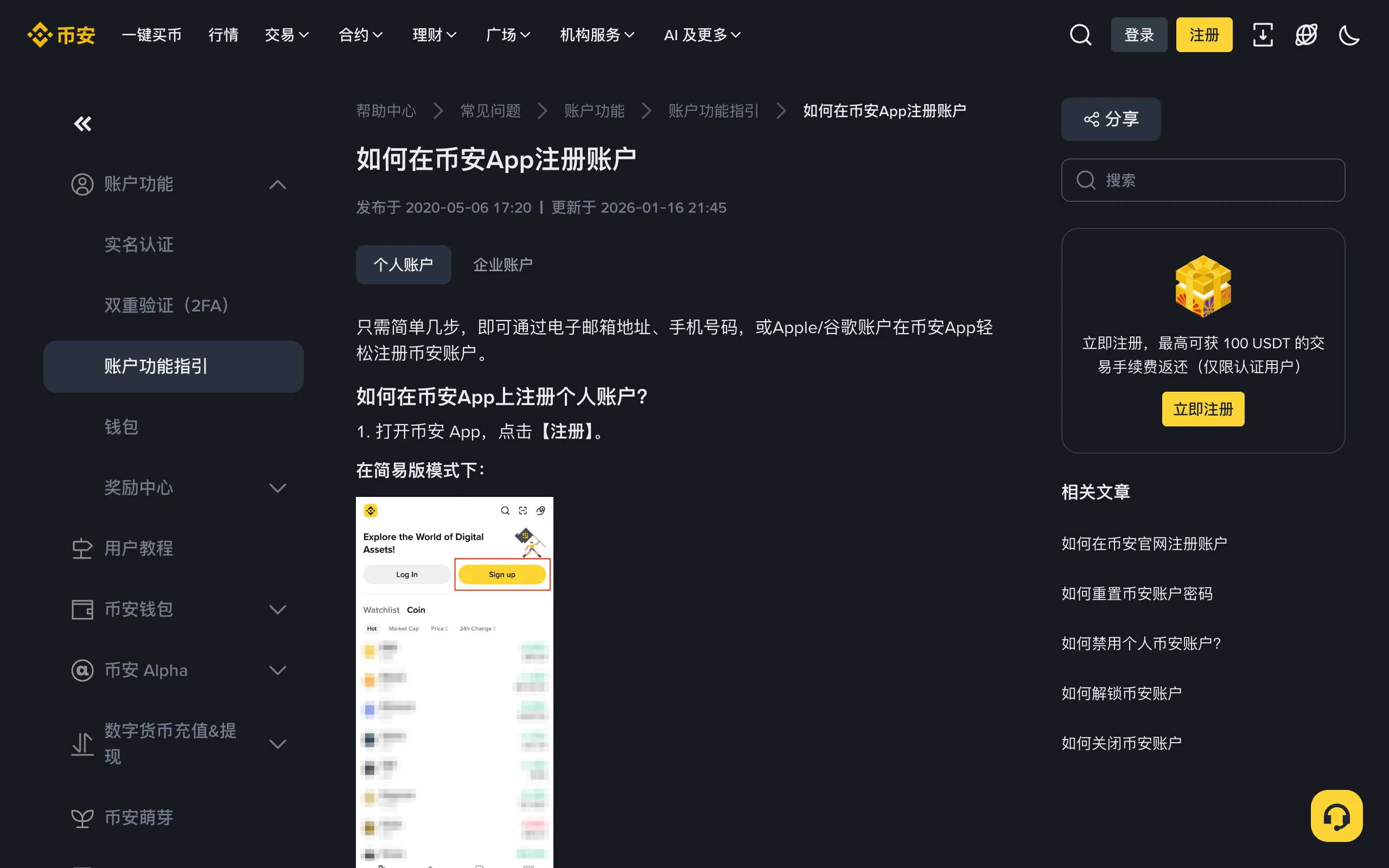Open related article 如何禁用个人币安账户？
The width and height of the screenshot is (1389, 868).
point(1141,643)
